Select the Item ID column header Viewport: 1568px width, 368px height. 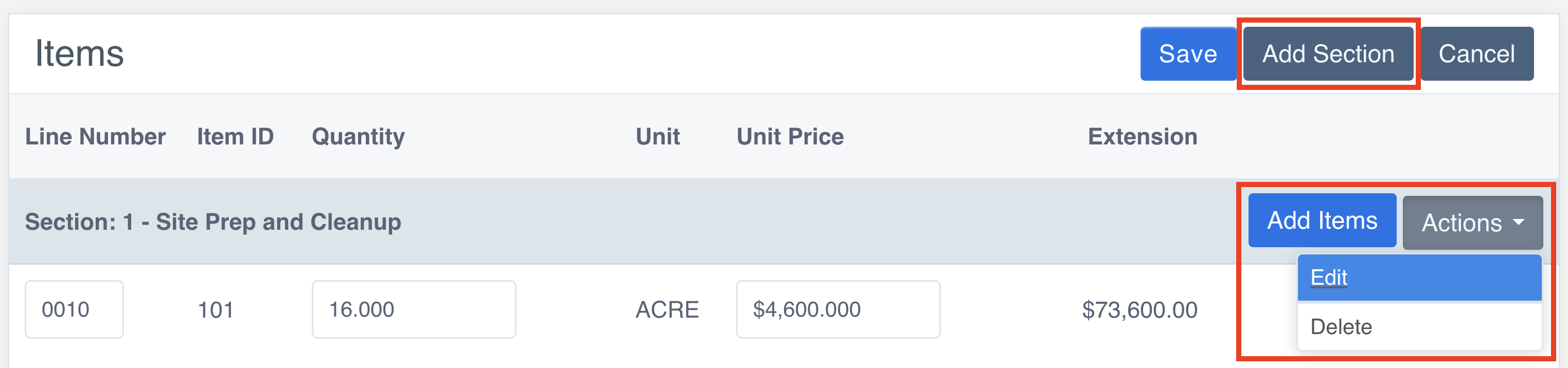(x=235, y=136)
